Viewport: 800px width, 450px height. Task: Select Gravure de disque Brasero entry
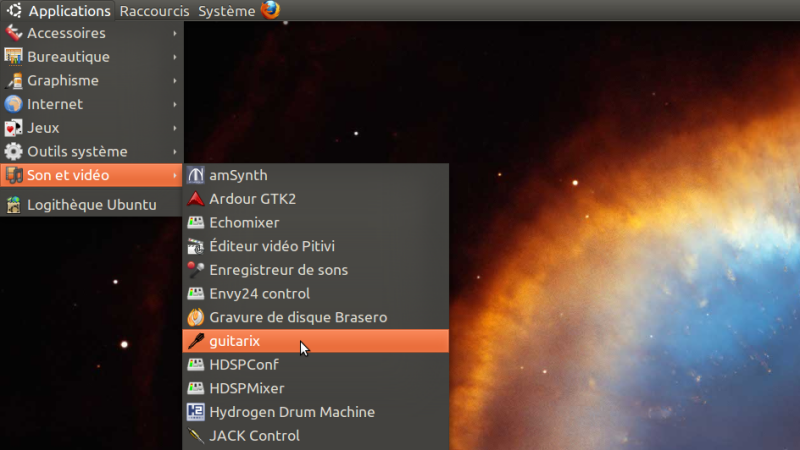[x=315, y=317]
